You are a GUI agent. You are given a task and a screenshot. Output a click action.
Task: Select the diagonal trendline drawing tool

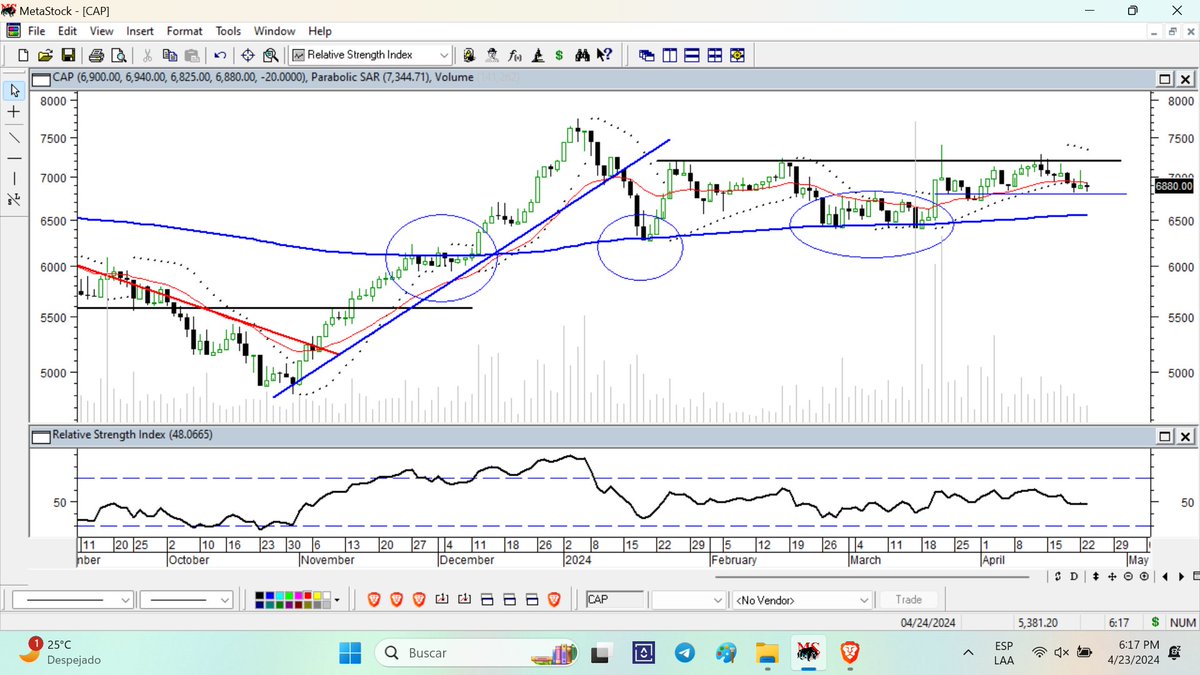[x=14, y=136]
